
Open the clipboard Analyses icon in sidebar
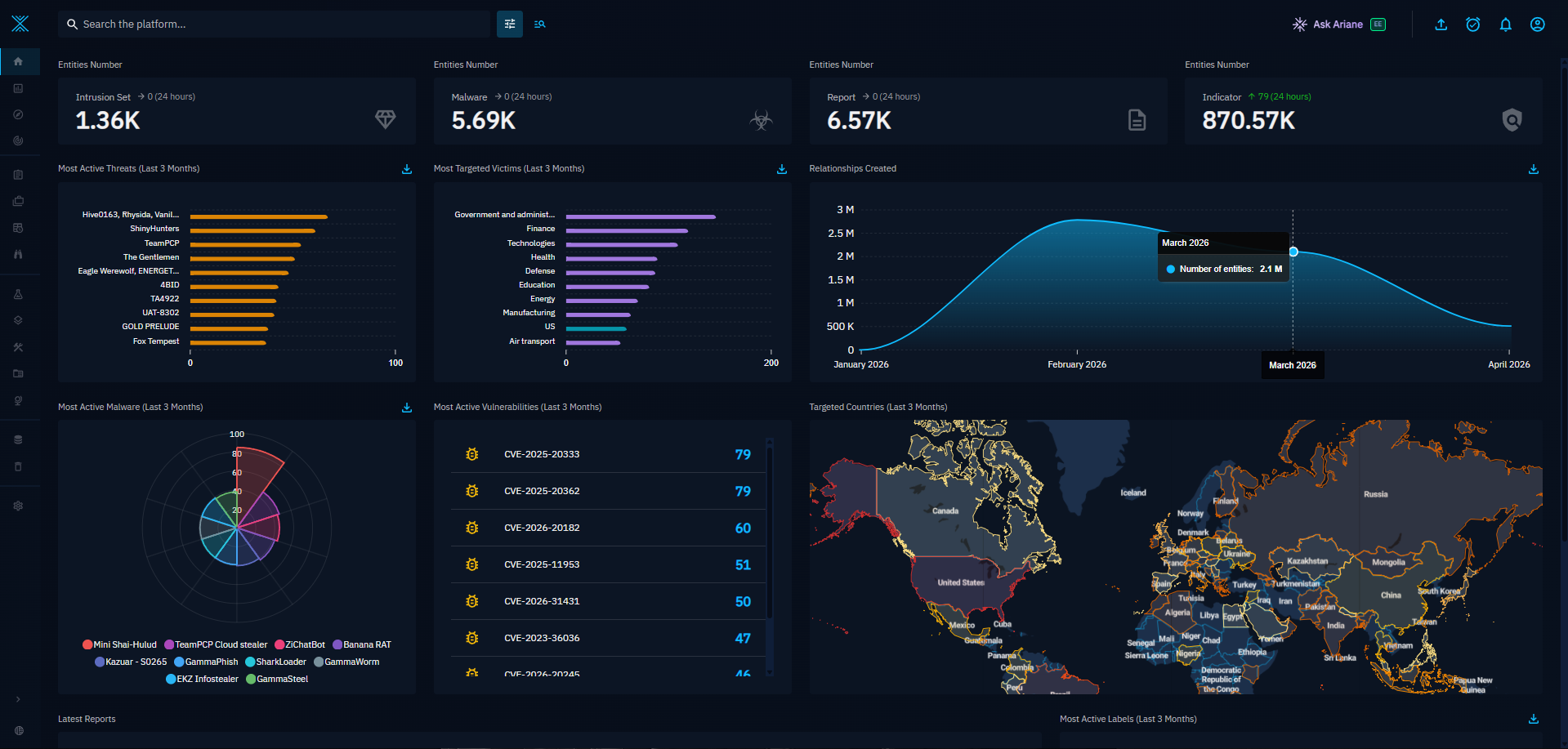18,174
